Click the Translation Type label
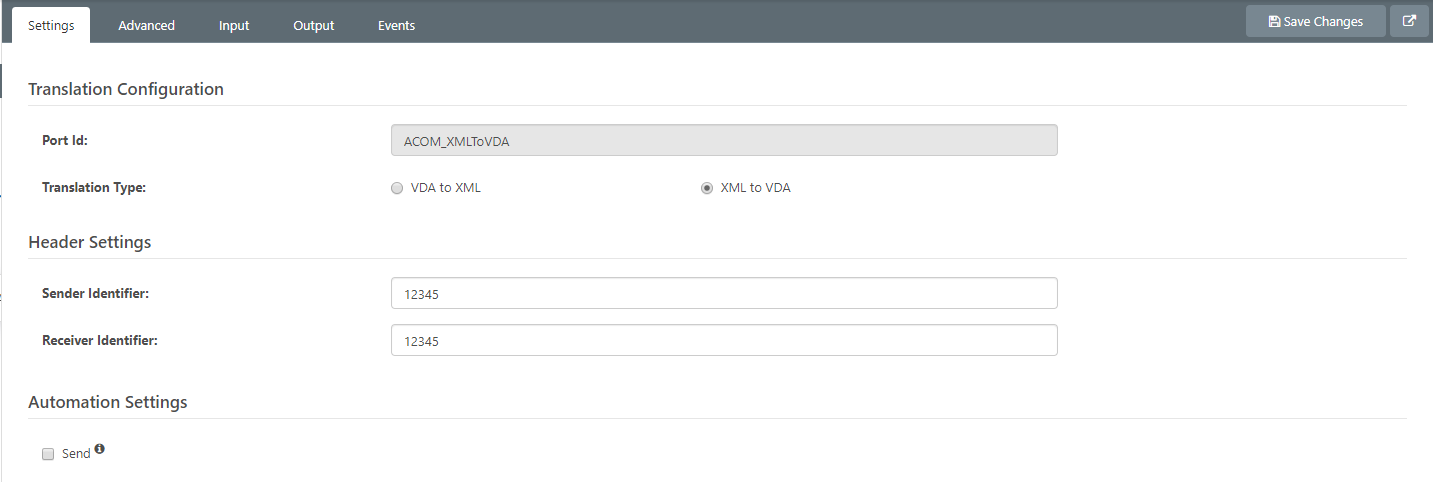Image resolution: width=1433 pixels, height=482 pixels. click(94, 187)
